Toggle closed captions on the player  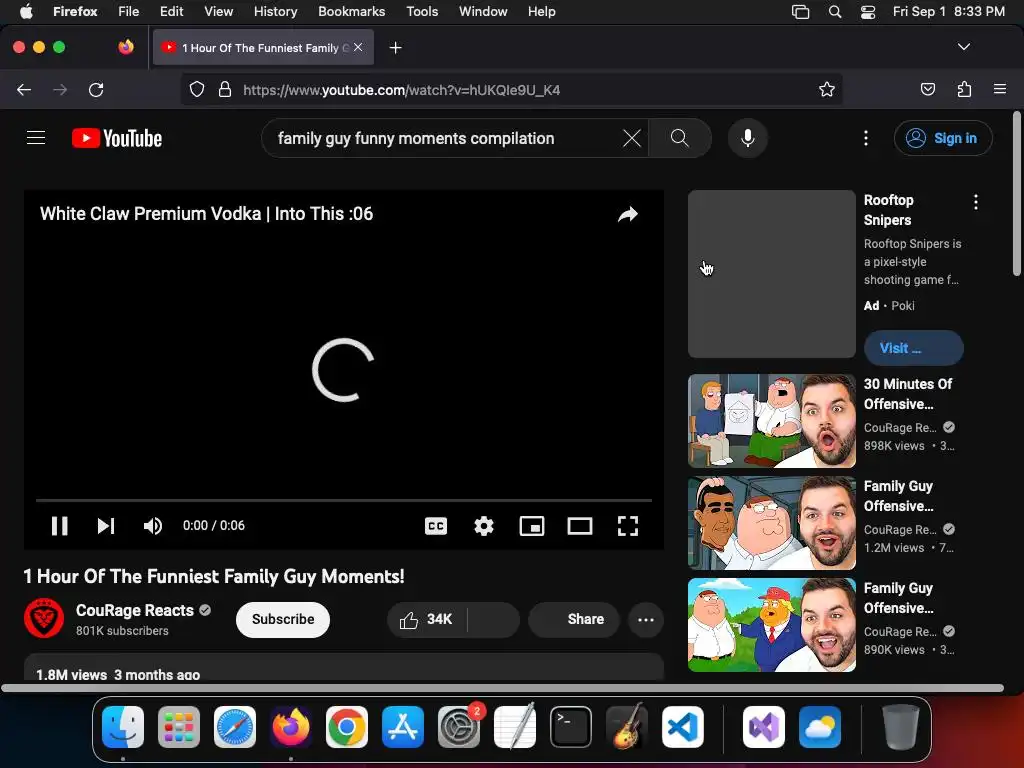436,526
